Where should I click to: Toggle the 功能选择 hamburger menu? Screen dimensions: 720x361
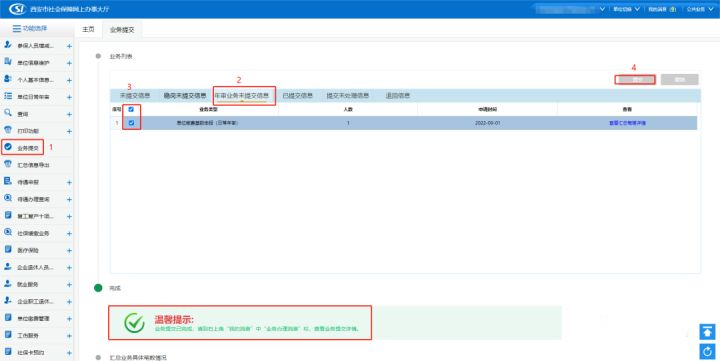pos(17,28)
